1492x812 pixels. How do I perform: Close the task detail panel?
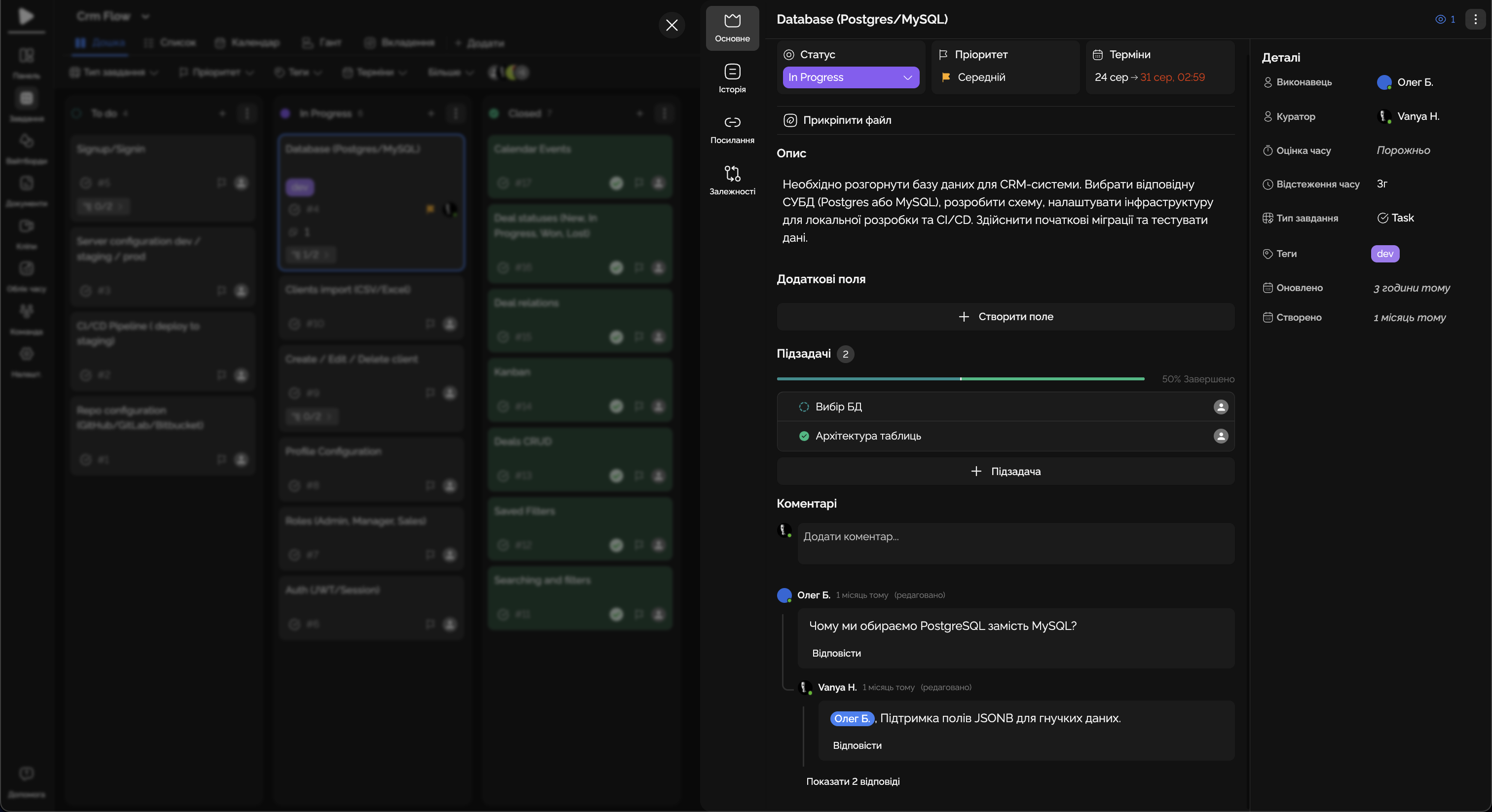click(x=672, y=25)
